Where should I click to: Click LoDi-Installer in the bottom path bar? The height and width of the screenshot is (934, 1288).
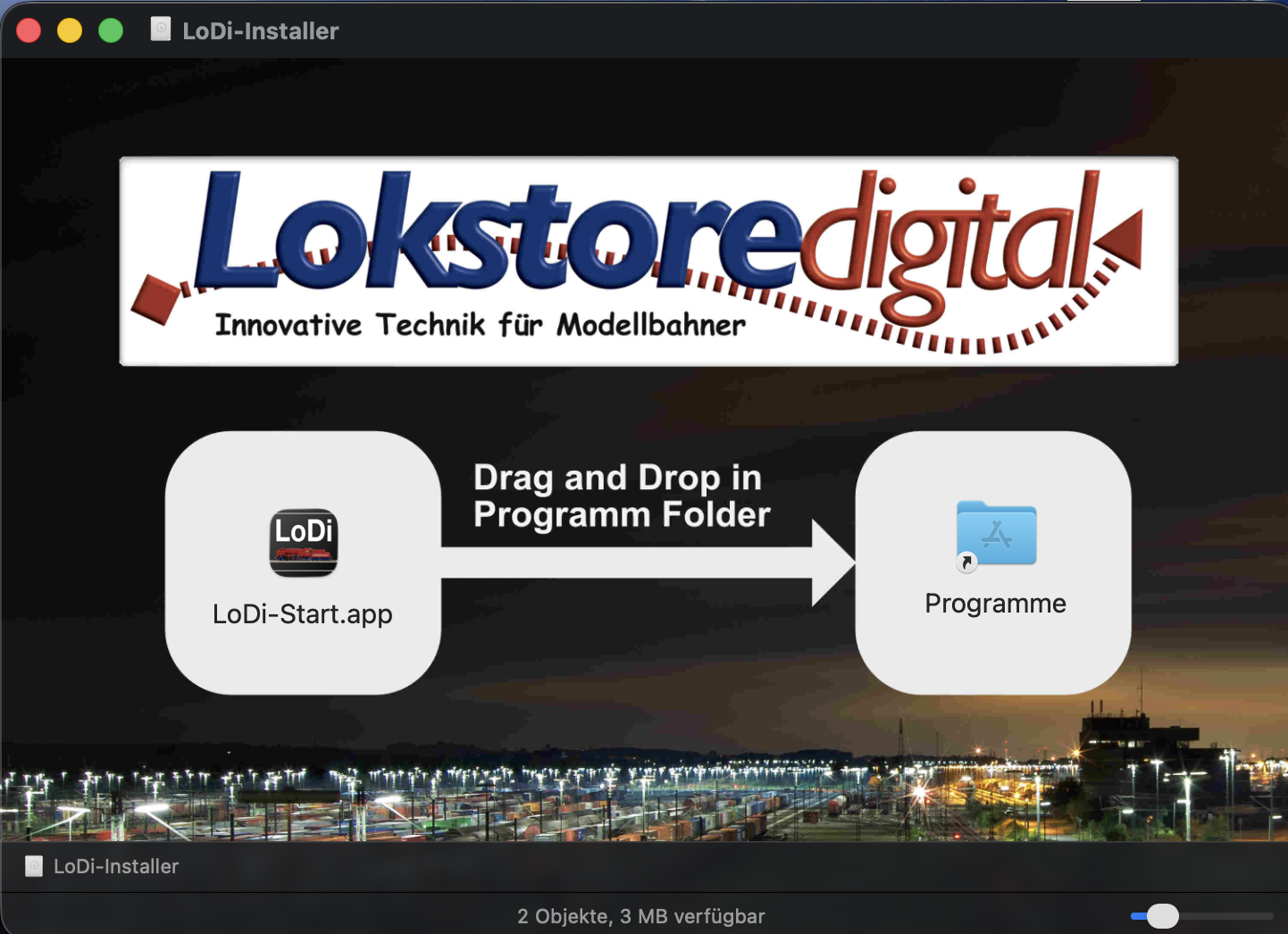pyautogui.click(x=116, y=866)
